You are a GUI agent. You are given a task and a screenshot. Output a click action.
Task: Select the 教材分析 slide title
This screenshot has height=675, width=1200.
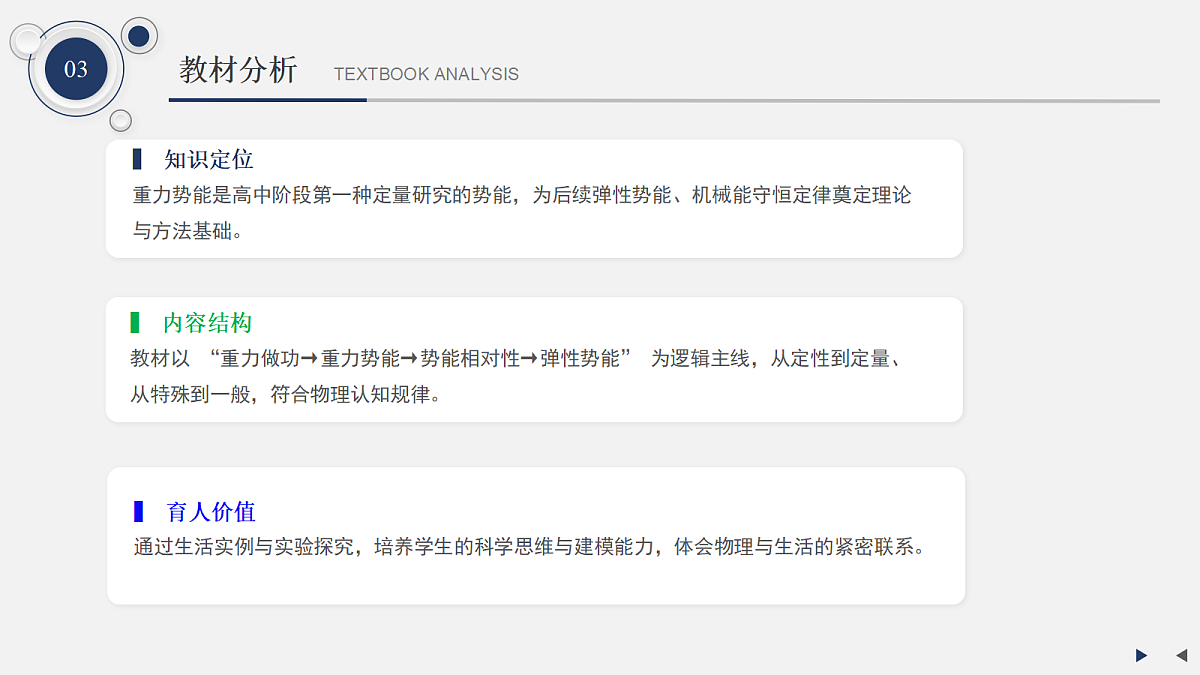click(x=239, y=70)
